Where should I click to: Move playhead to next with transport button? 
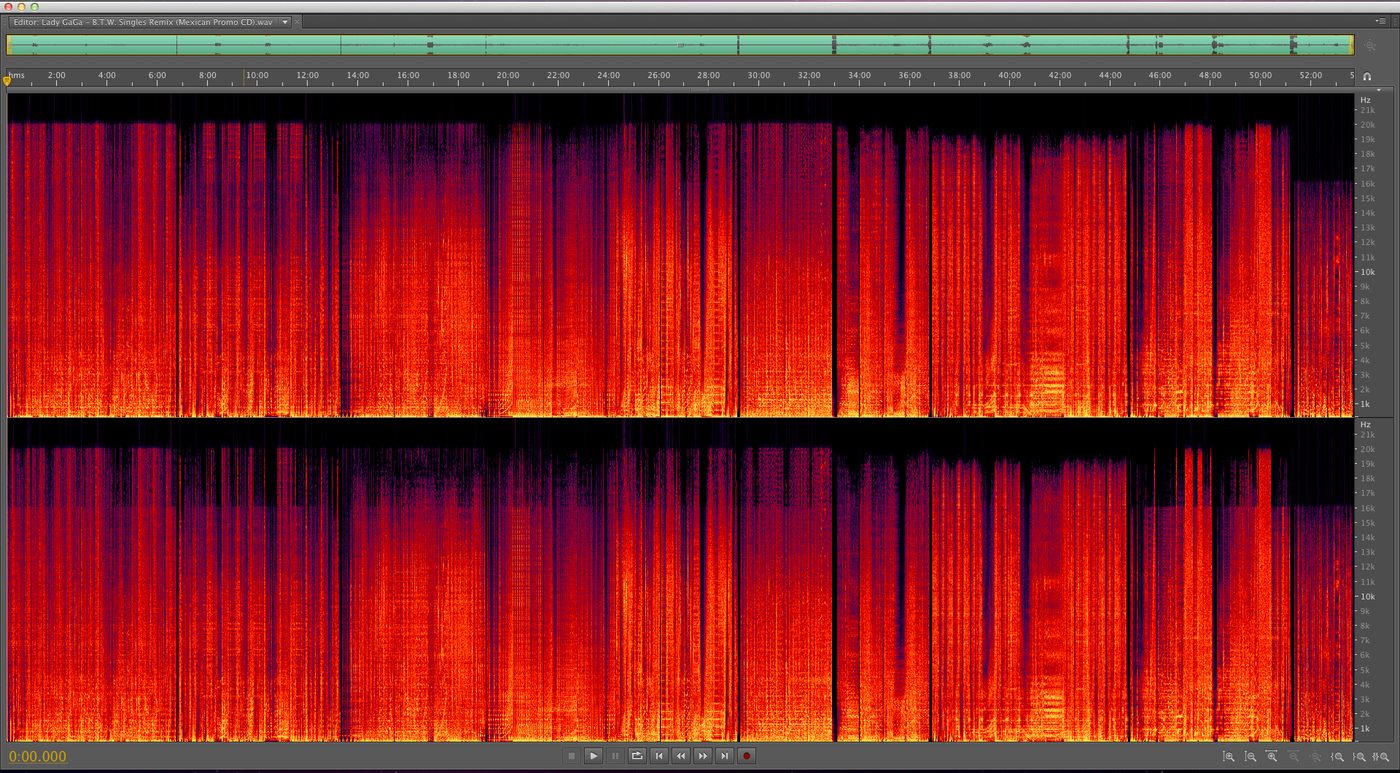(725, 756)
